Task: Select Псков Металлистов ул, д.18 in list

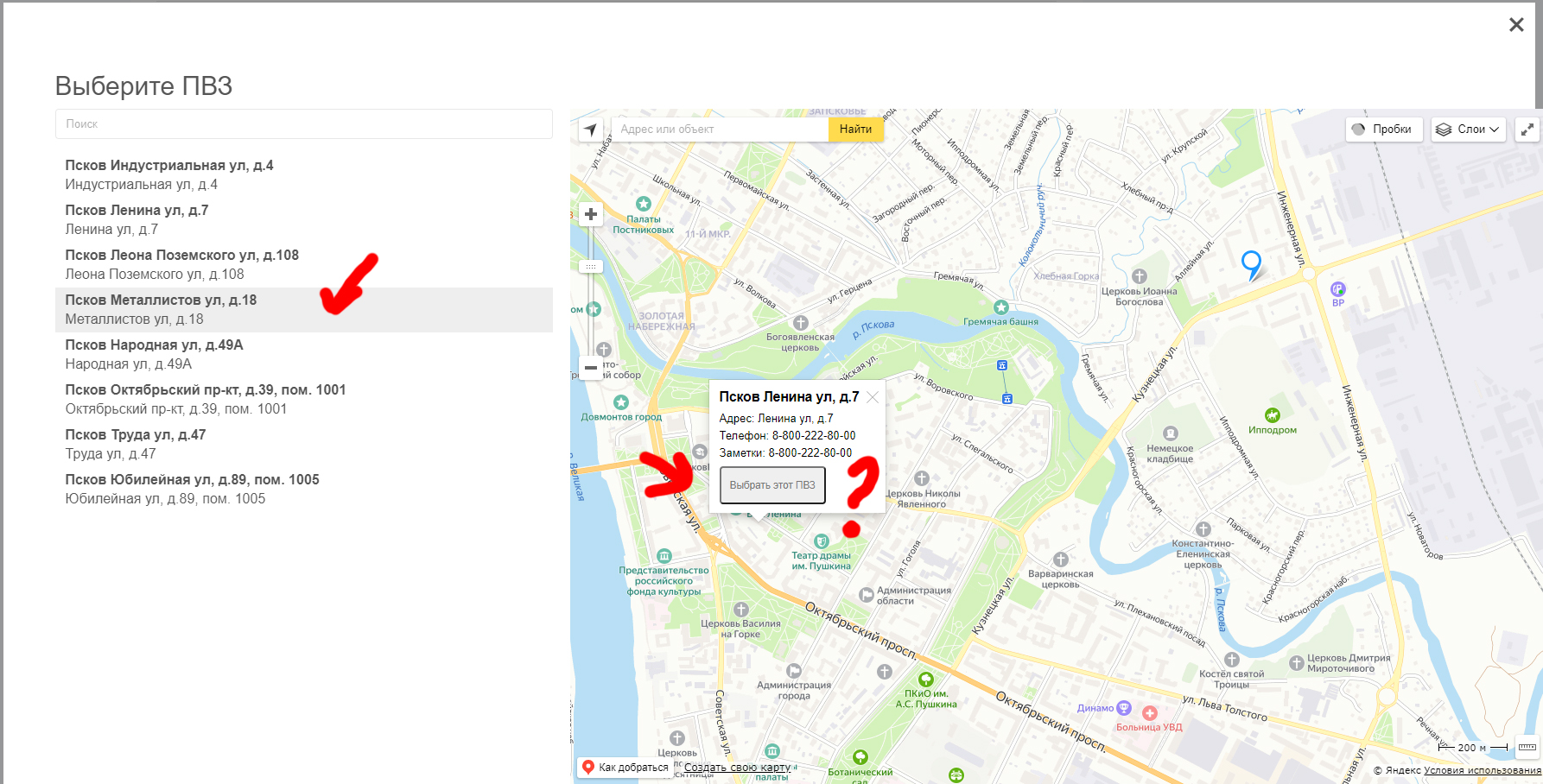Action: pos(161,309)
